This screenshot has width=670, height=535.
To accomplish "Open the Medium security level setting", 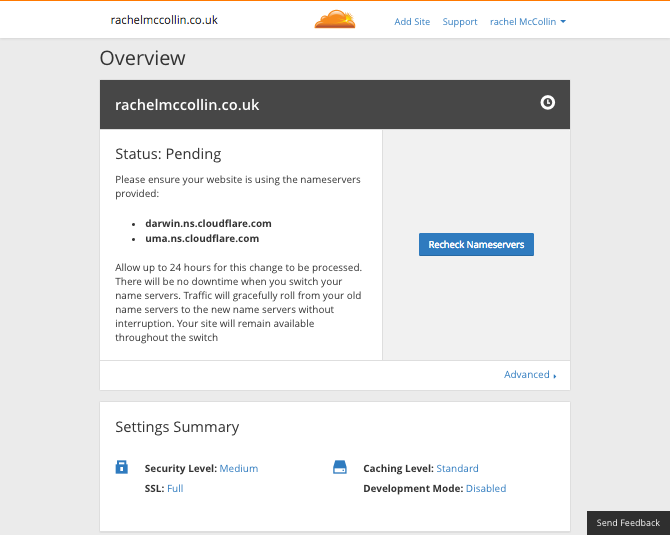I will pos(239,468).
